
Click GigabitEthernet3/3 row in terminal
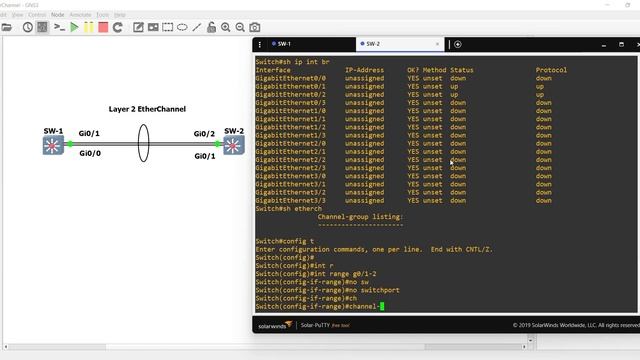click(404, 200)
